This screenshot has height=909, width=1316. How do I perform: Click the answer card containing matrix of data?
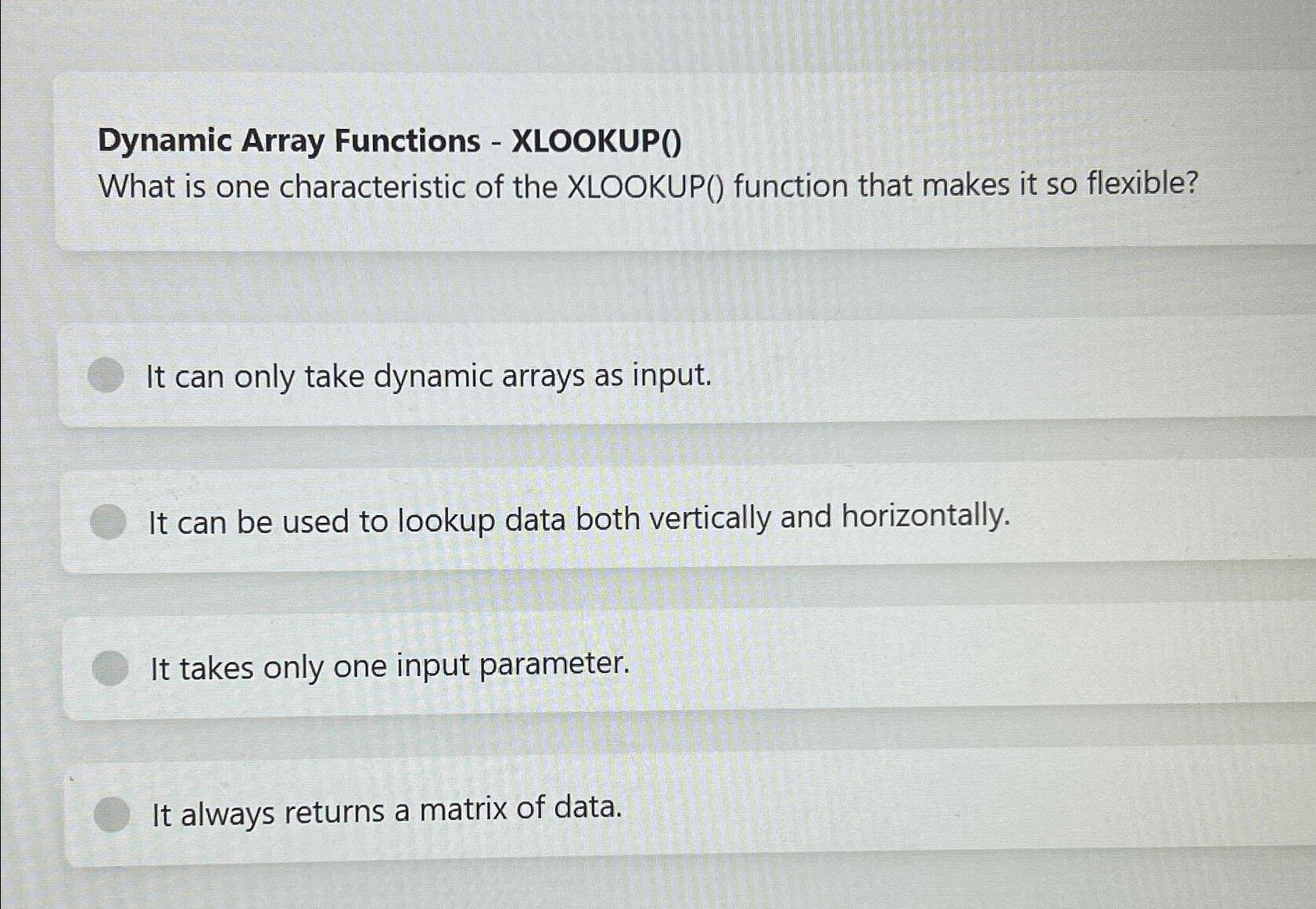coord(386,811)
